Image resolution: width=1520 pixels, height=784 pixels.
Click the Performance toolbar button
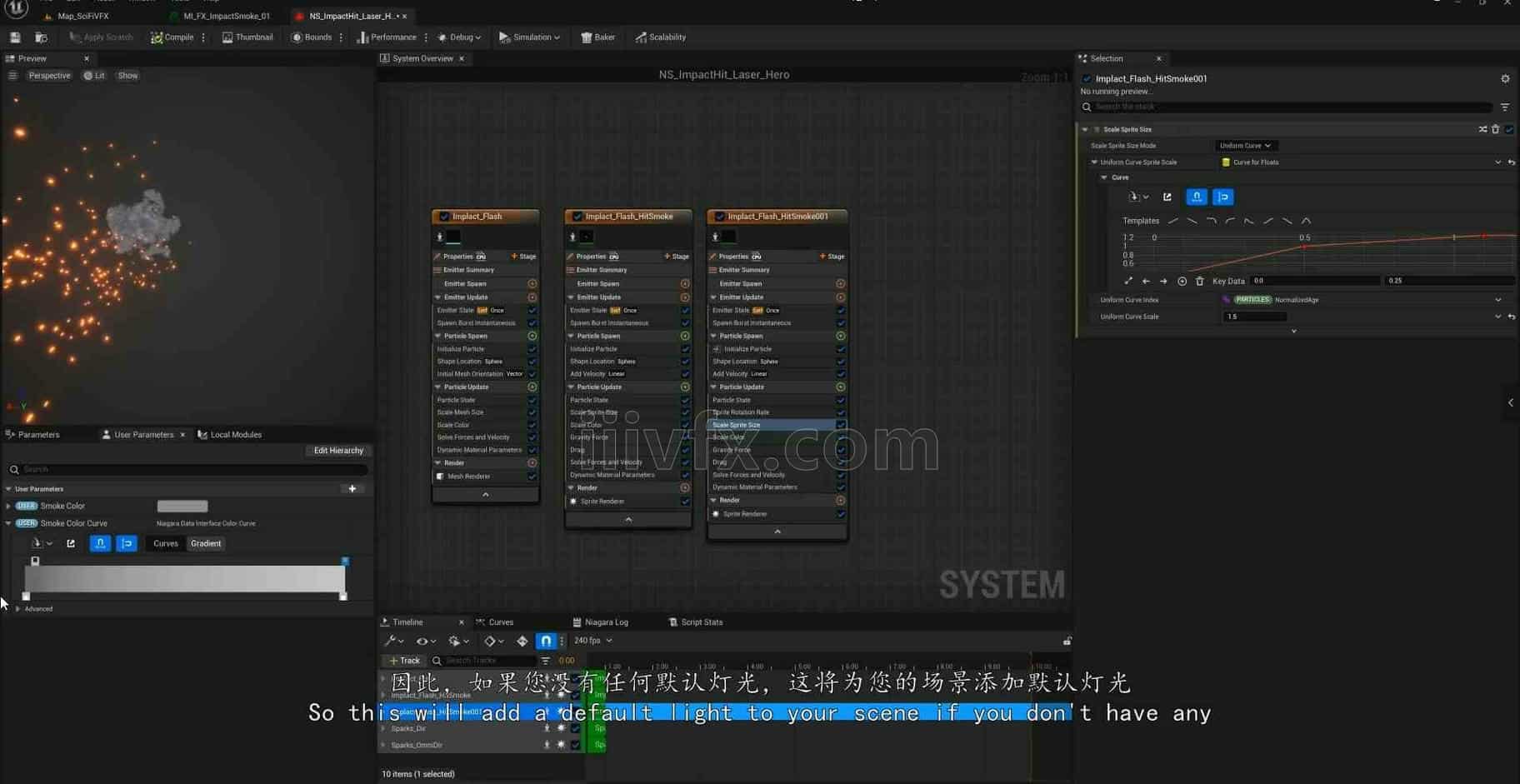pos(387,37)
